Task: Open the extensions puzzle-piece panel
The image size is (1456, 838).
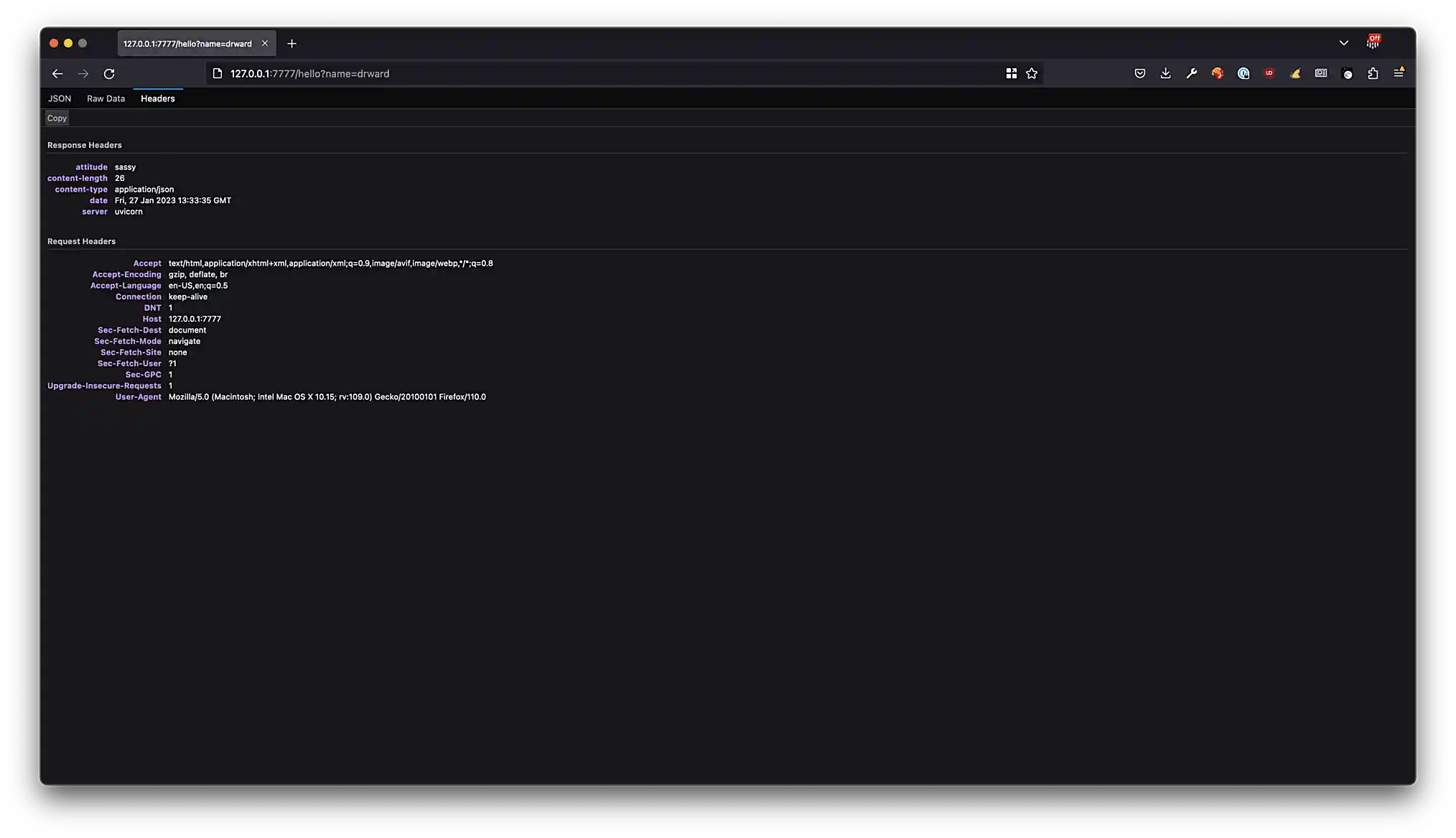Action: point(1374,73)
